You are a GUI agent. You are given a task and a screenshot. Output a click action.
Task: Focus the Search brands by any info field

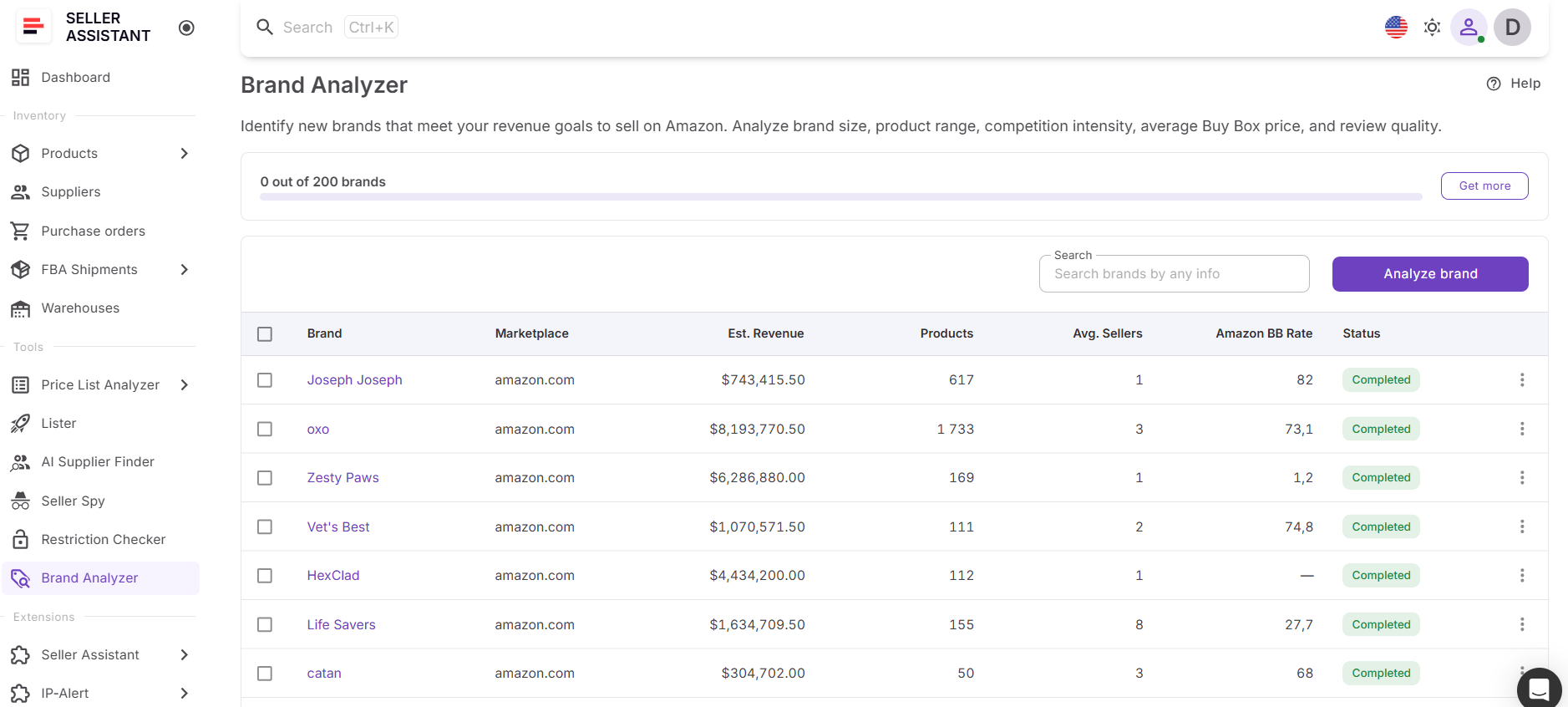pos(1174,274)
